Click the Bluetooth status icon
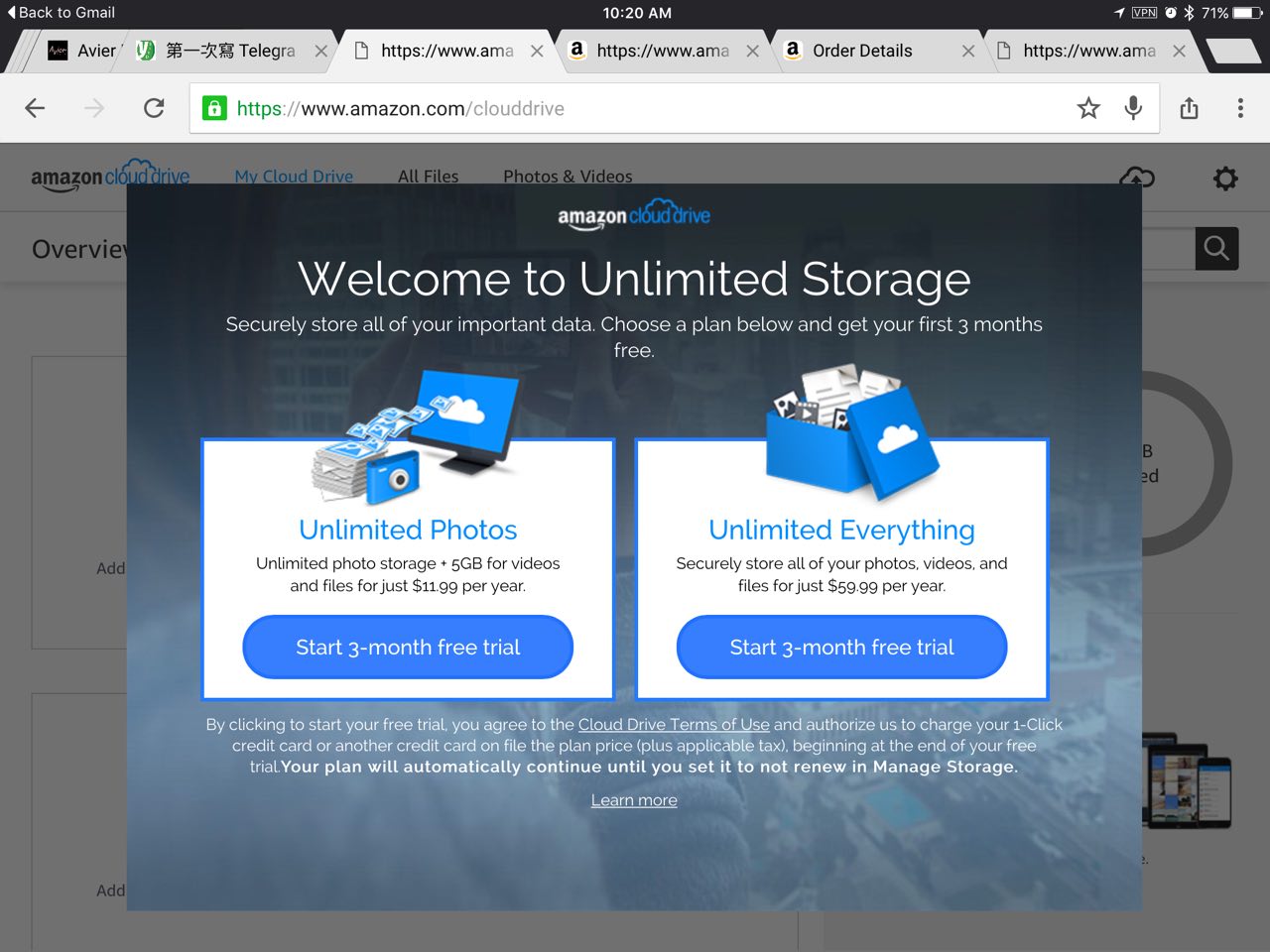Screen dimensions: 1270x952 [x=1189, y=13]
